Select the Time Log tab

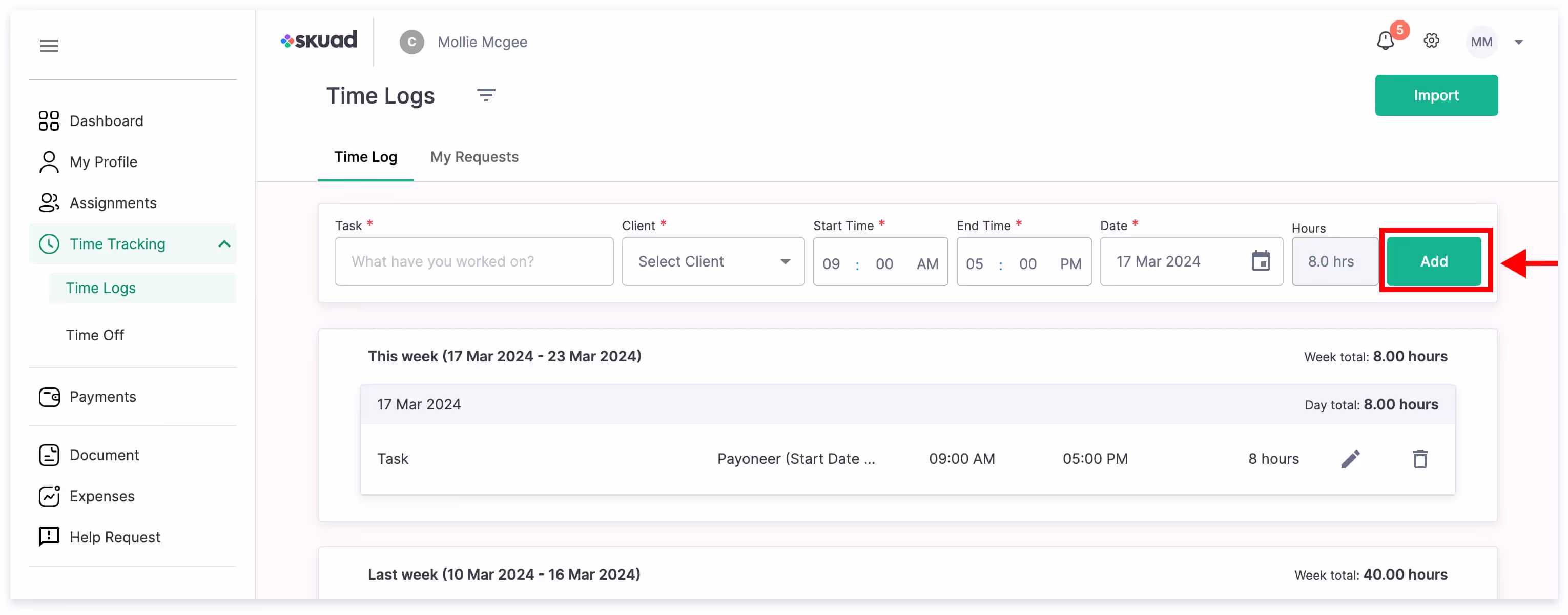click(x=365, y=157)
